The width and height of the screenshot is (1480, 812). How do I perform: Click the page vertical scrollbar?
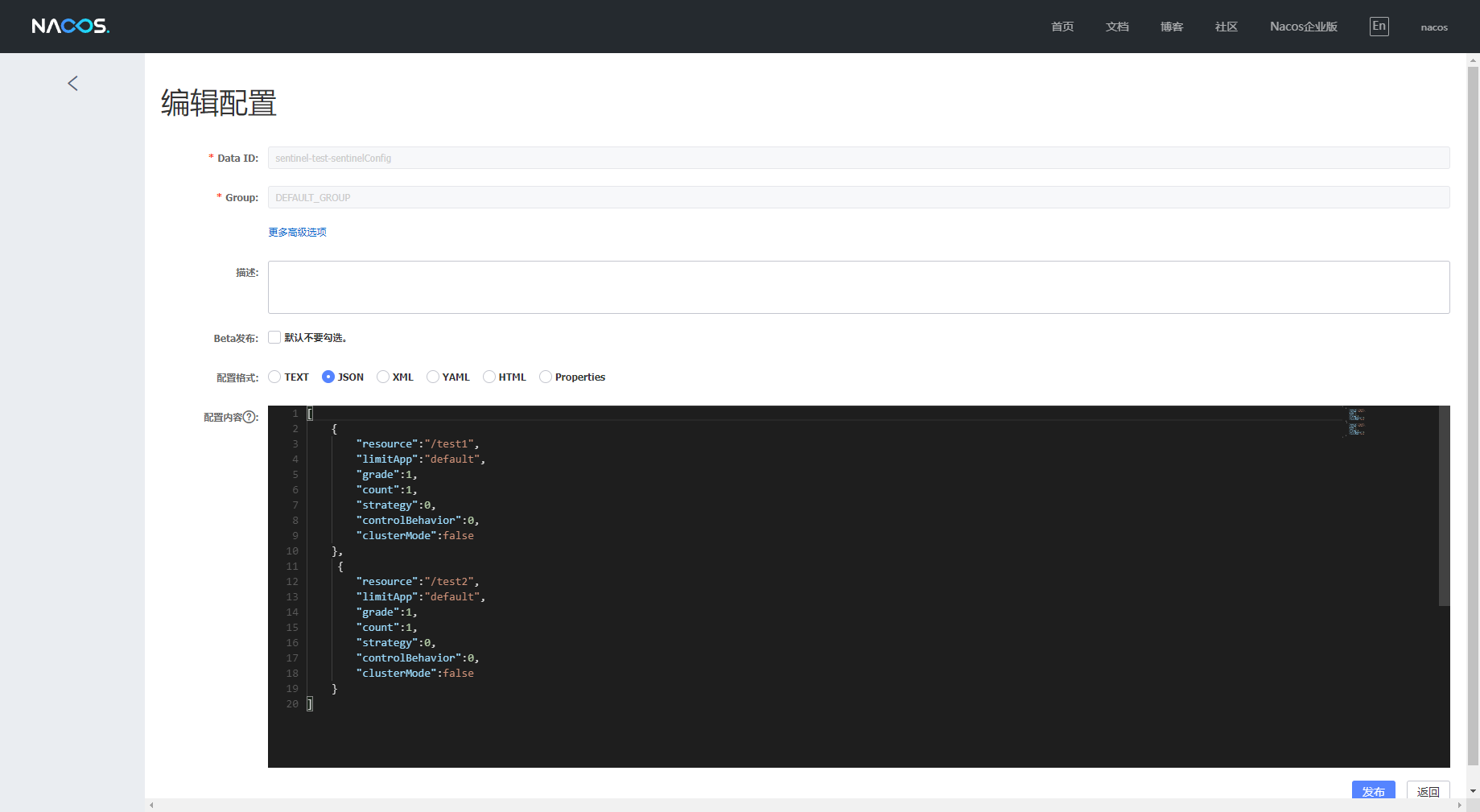pos(1473,414)
